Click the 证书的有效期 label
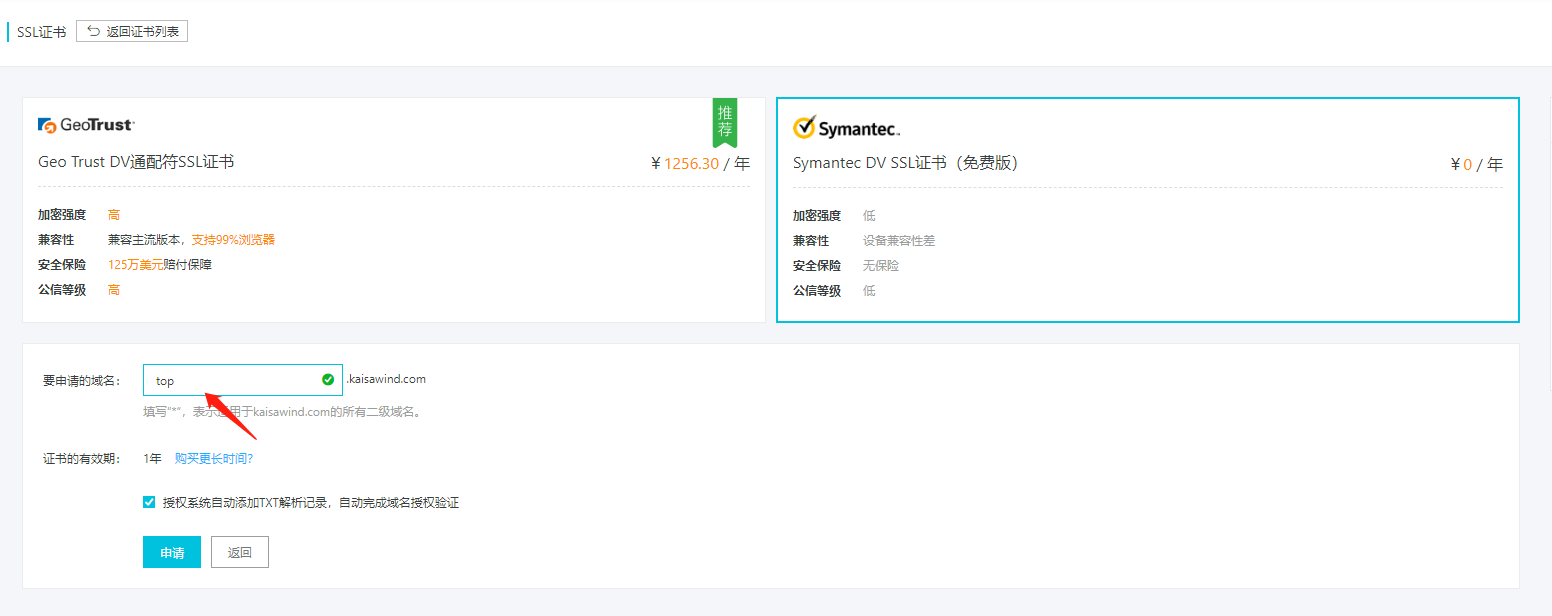 pos(82,458)
